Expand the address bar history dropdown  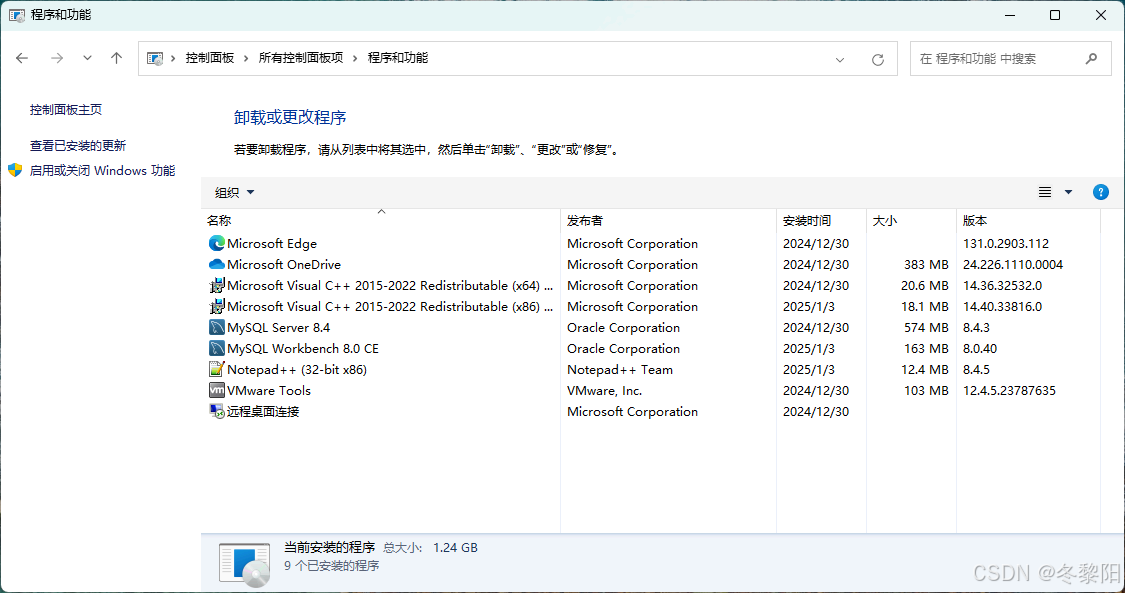pos(839,60)
